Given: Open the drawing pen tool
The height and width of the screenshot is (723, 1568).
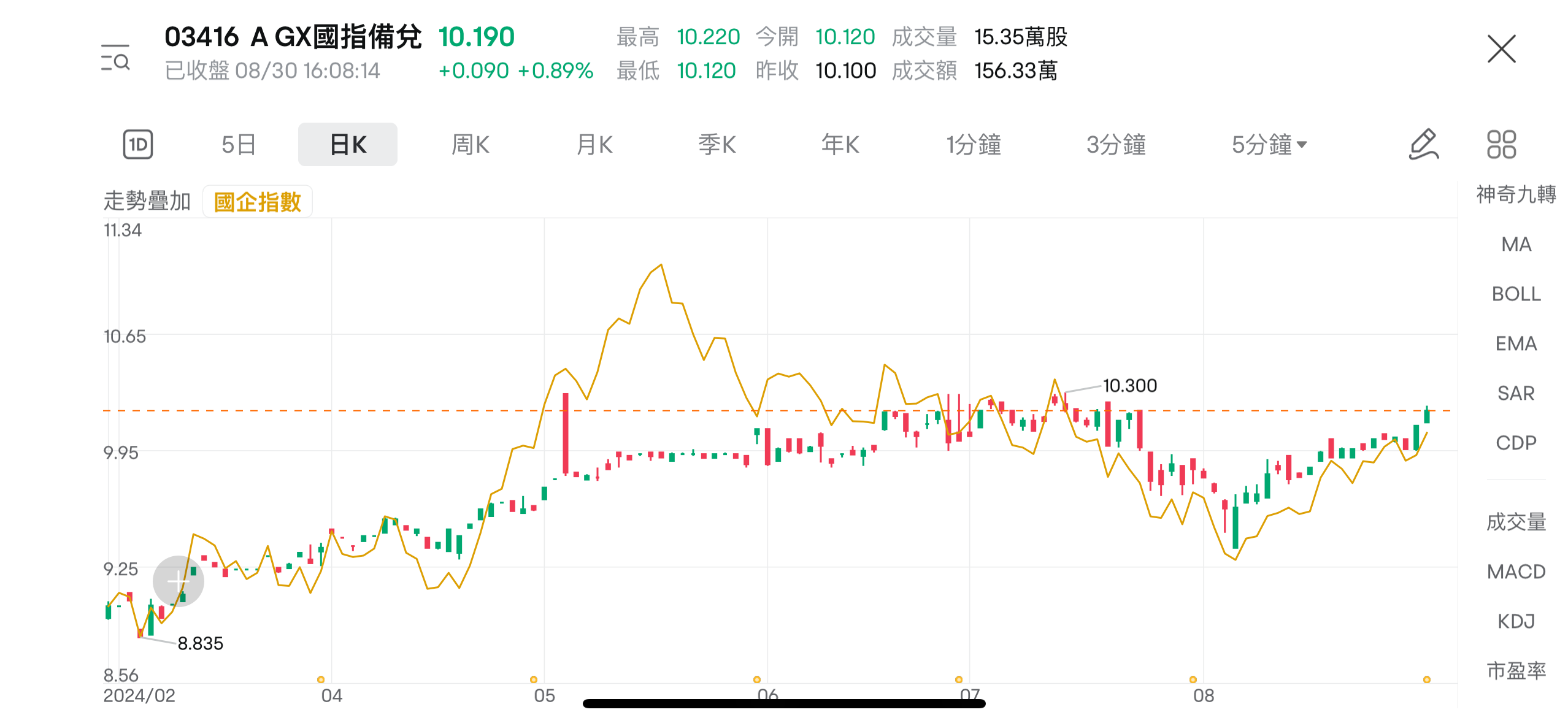Looking at the screenshot, I should click(x=1423, y=145).
